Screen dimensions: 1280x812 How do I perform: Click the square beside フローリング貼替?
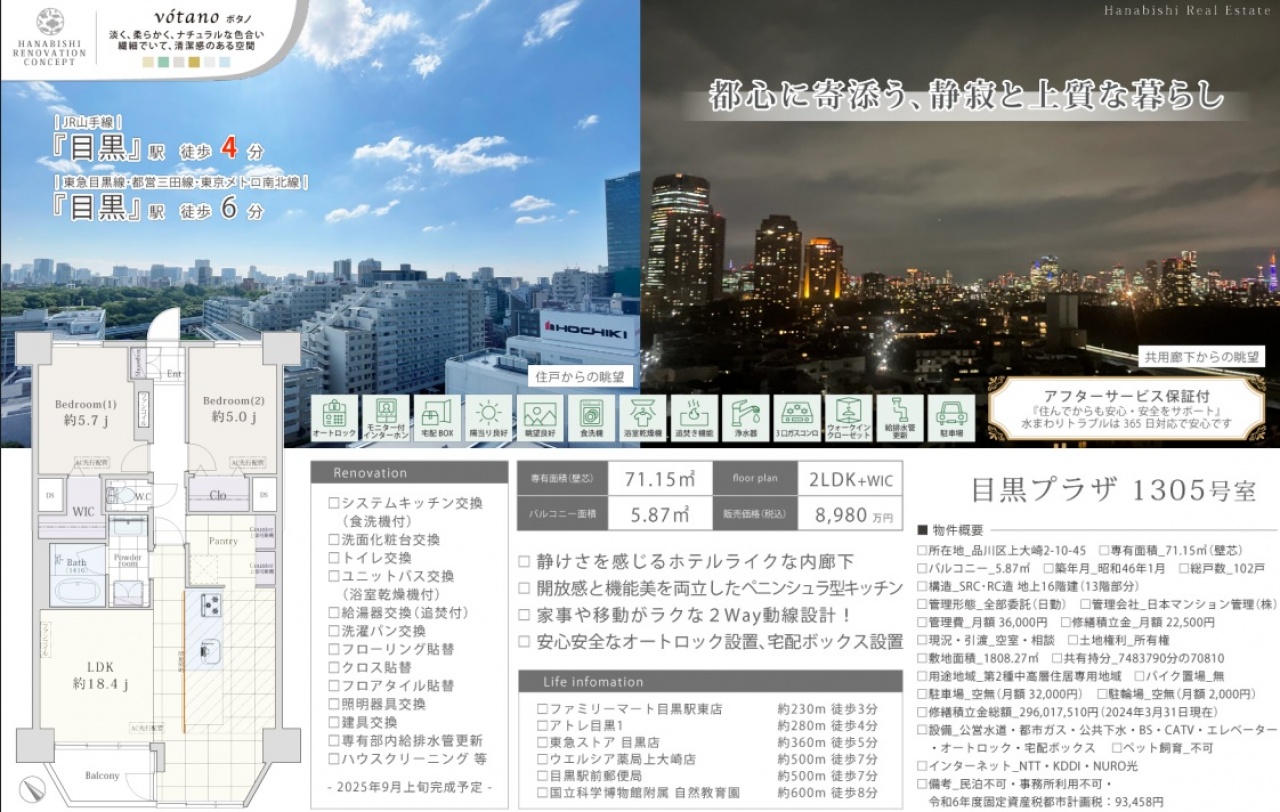(334, 649)
